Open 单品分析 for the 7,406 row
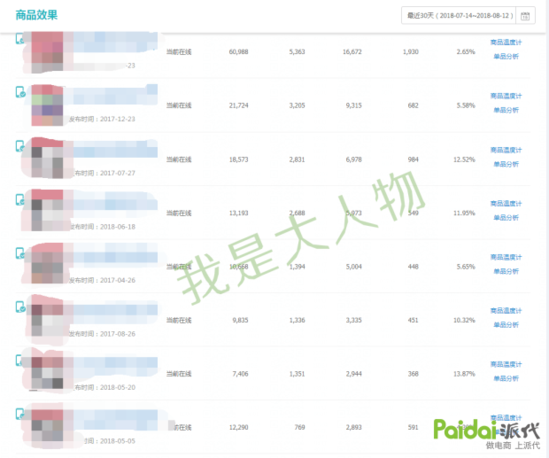 click(506, 378)
